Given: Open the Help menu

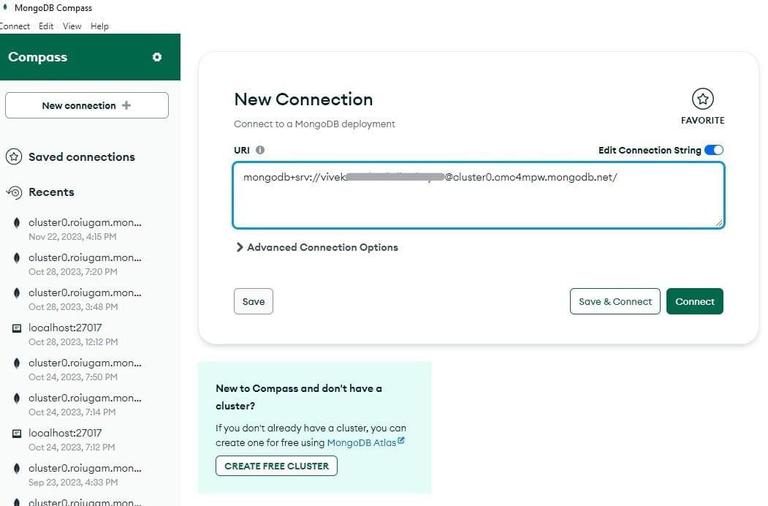Looking at the screenshot, I should click(100, 26).
